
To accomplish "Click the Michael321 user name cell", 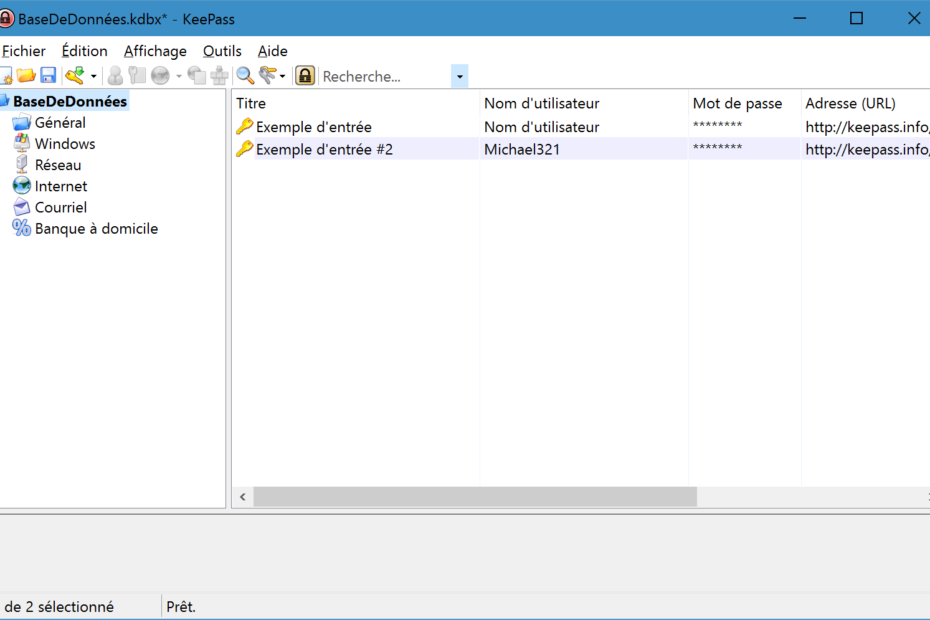I will pos(522,150).
